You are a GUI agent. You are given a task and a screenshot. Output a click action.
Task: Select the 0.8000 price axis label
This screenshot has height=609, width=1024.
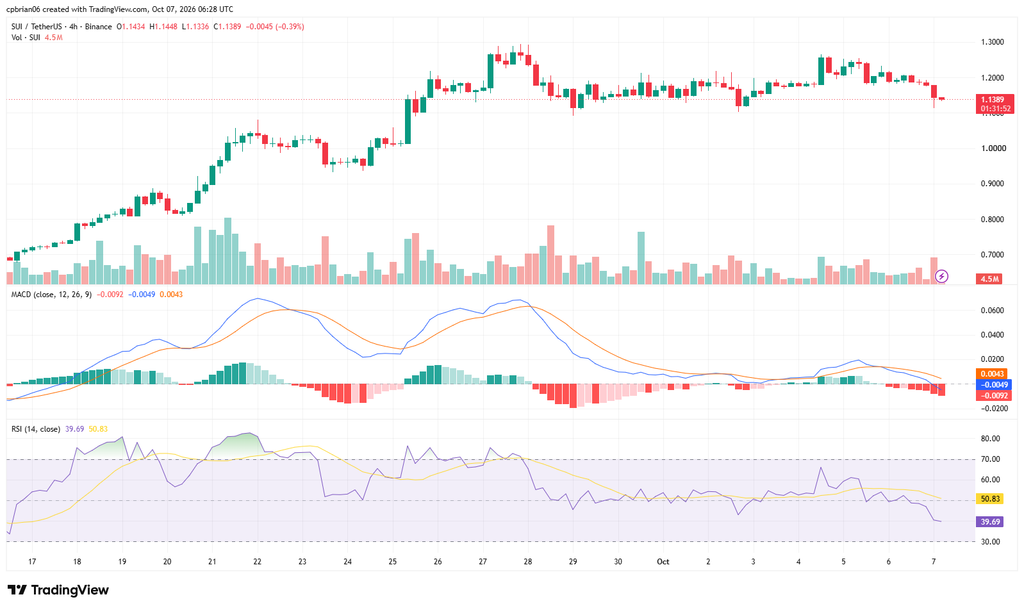coord(992,219)
